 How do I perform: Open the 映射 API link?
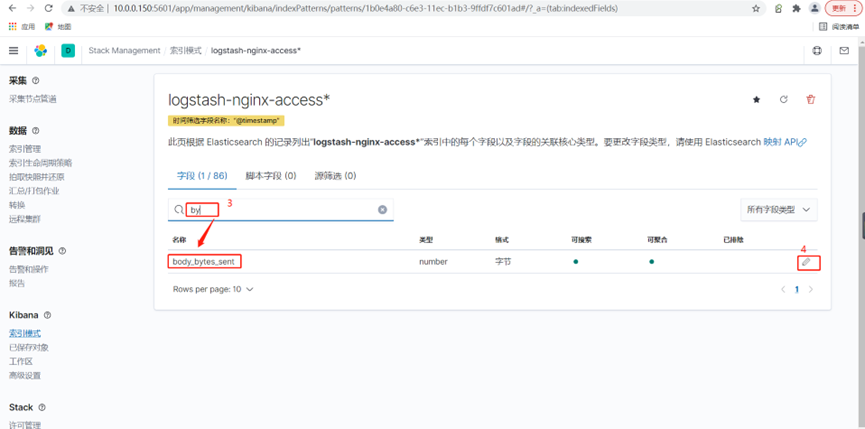tap(785, 142)
